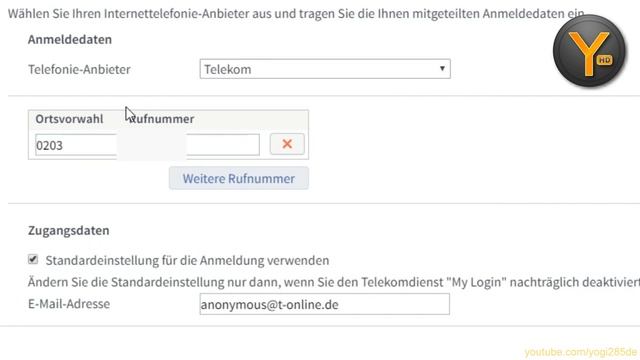640x360 pixels.
Task: Delete the phone number with red X
Action: [x=287, y=144]
